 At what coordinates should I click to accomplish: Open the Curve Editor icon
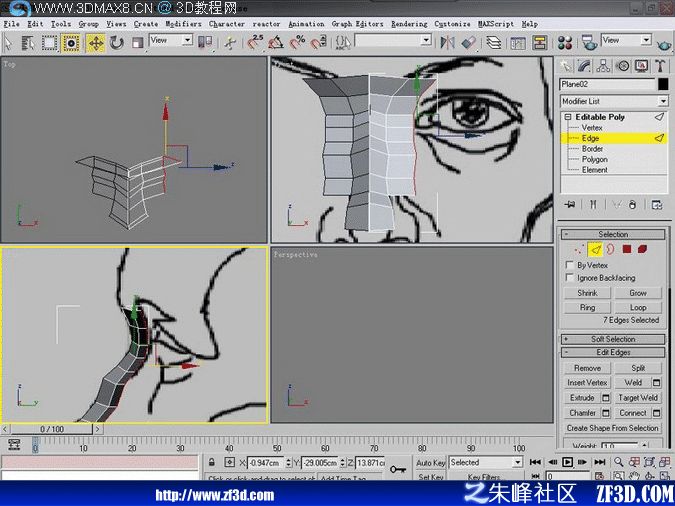[x=518, y=42]
